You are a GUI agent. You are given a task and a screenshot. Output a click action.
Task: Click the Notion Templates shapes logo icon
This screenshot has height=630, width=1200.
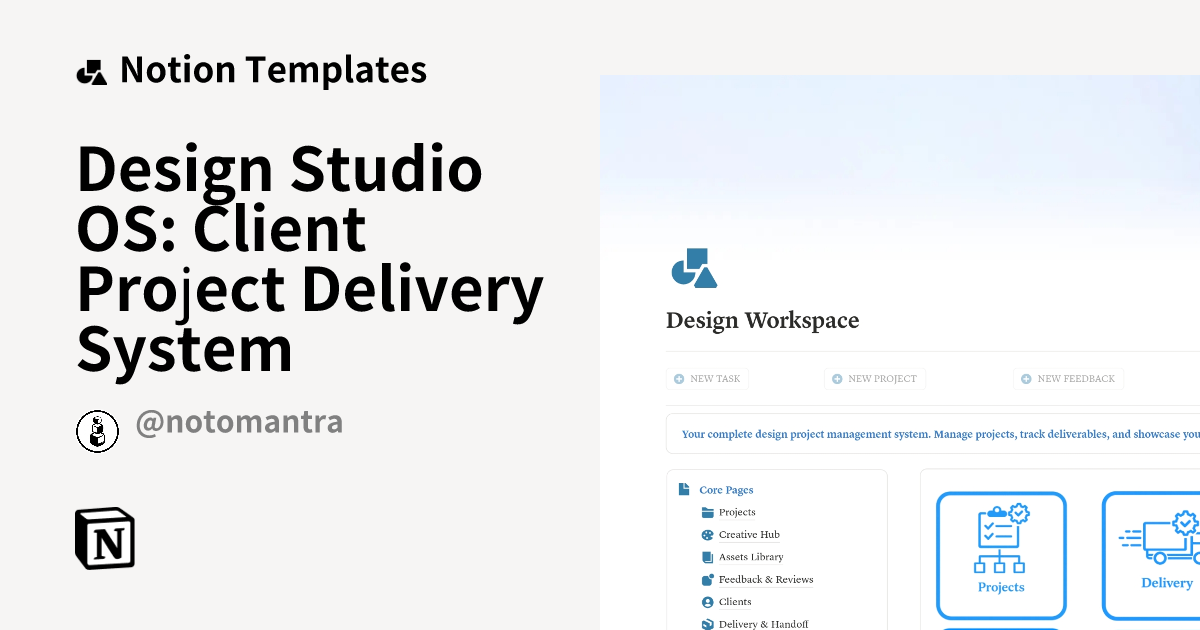tap(92, 72)
